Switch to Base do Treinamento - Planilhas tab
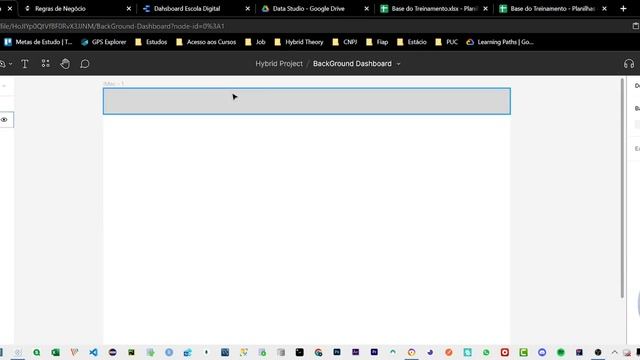640x360 pixels. [x=552, y=9]
